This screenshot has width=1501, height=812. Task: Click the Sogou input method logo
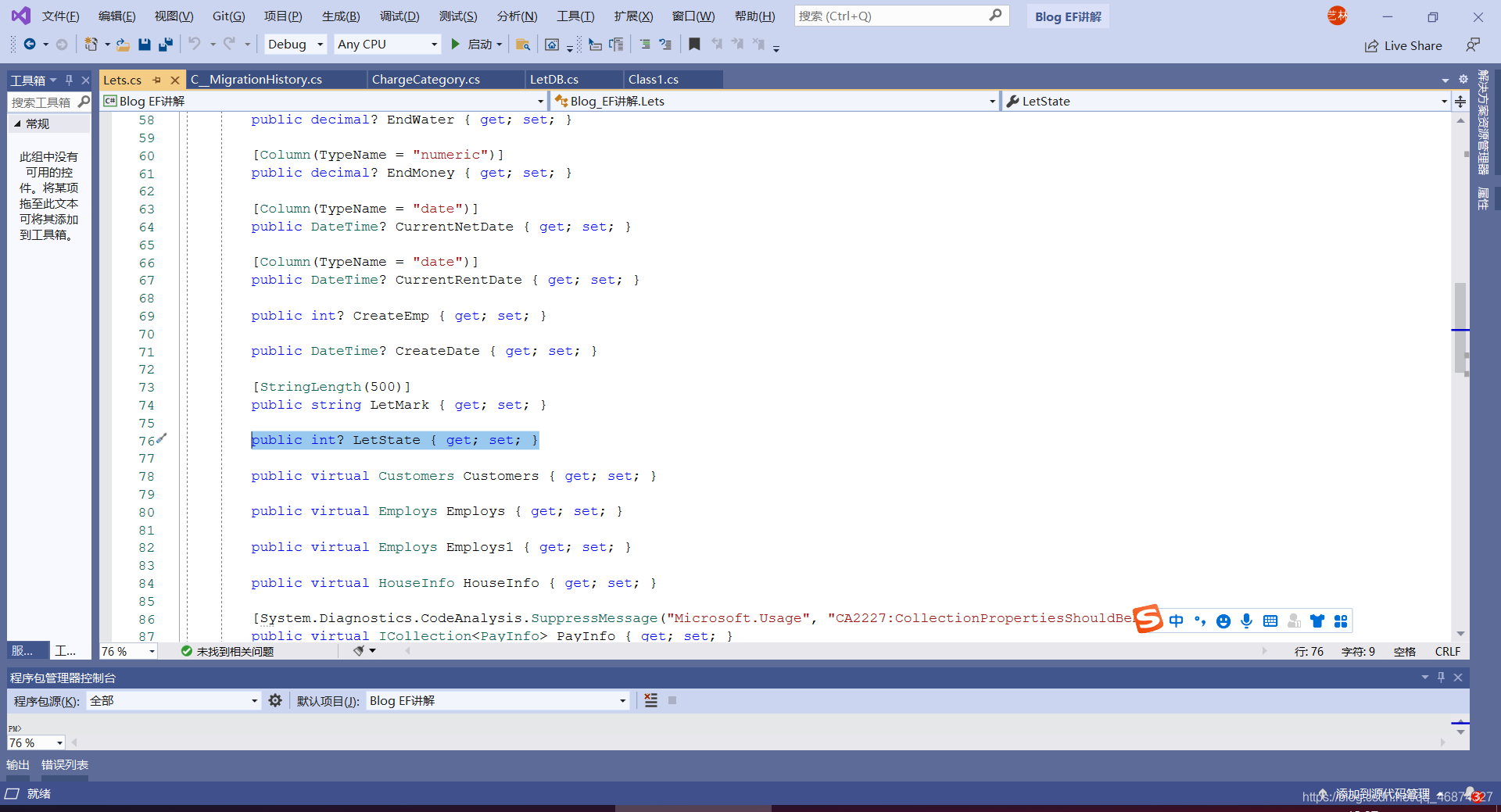coord(1148,619)
